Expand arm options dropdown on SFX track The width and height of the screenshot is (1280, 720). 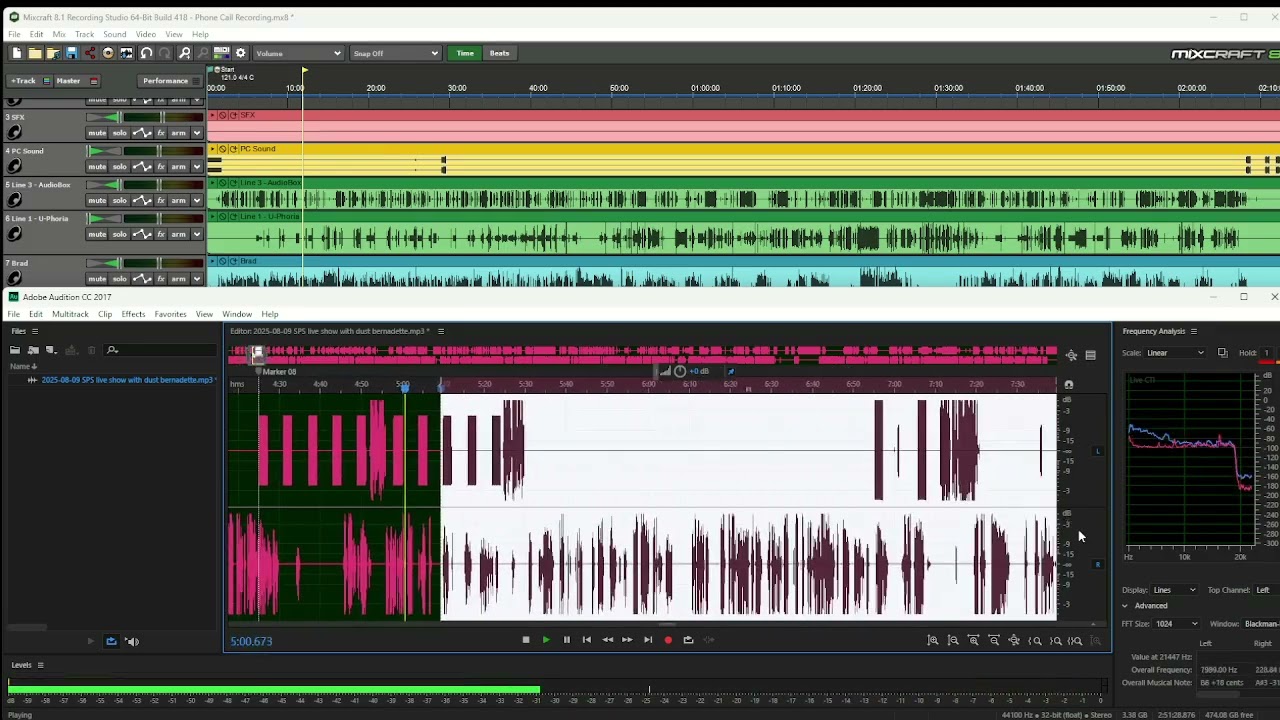196,133
